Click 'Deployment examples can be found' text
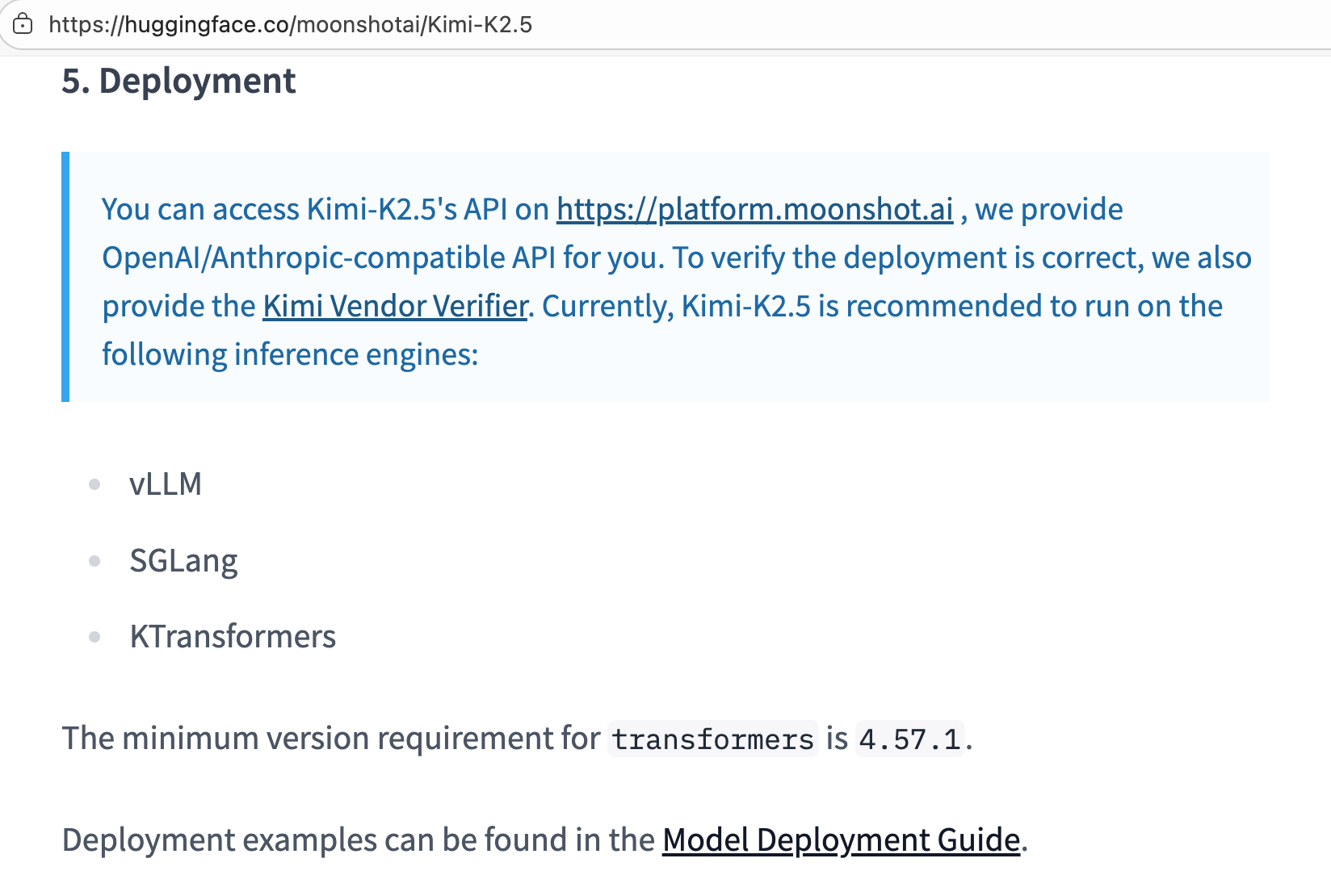 314,839
